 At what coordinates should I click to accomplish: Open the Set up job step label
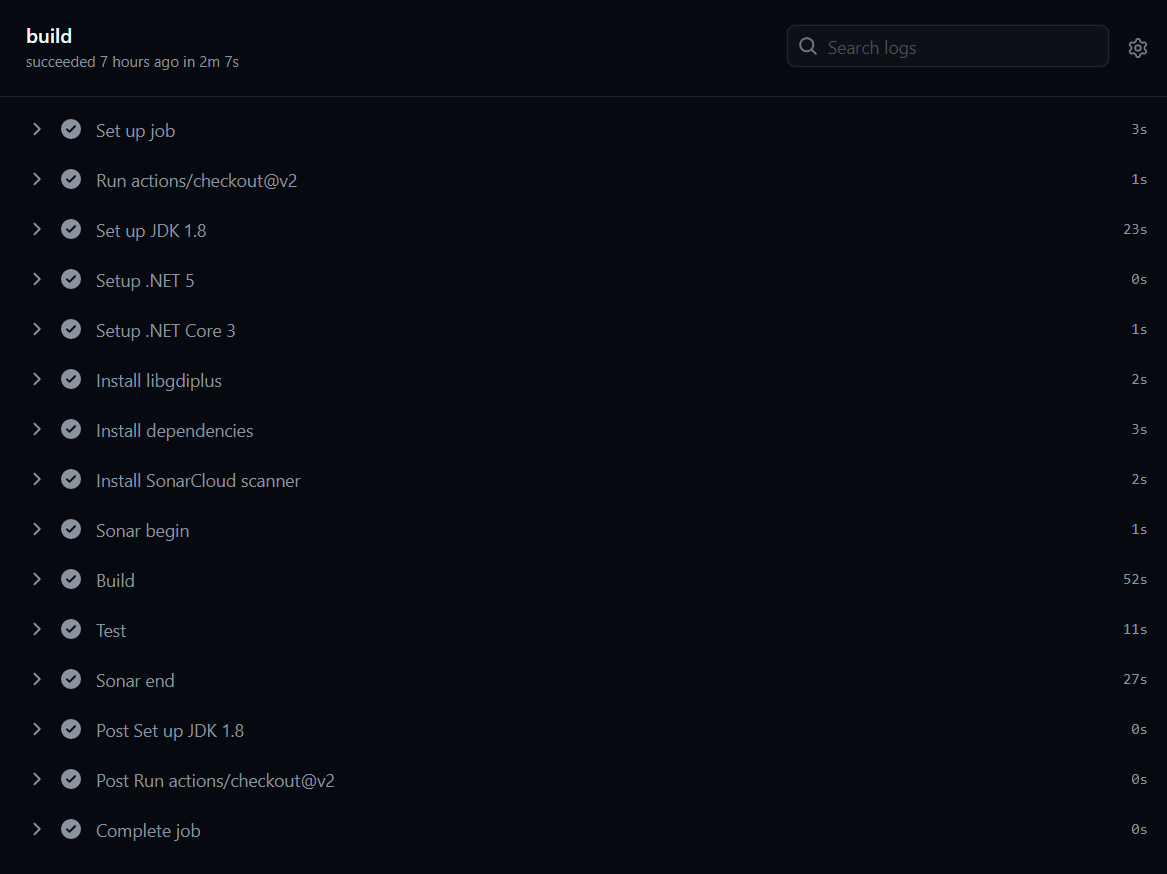(135, 131)
